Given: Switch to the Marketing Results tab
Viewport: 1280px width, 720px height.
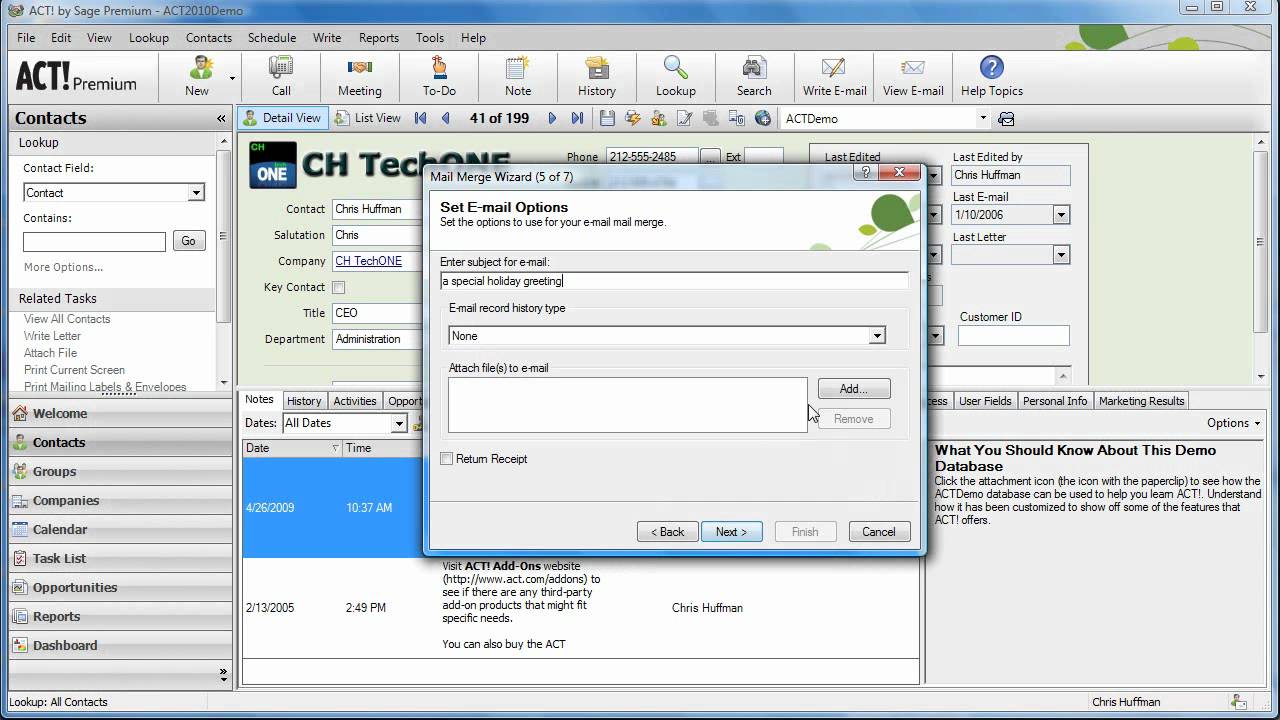Looking at the screenshot, I should coord(1142,401).
